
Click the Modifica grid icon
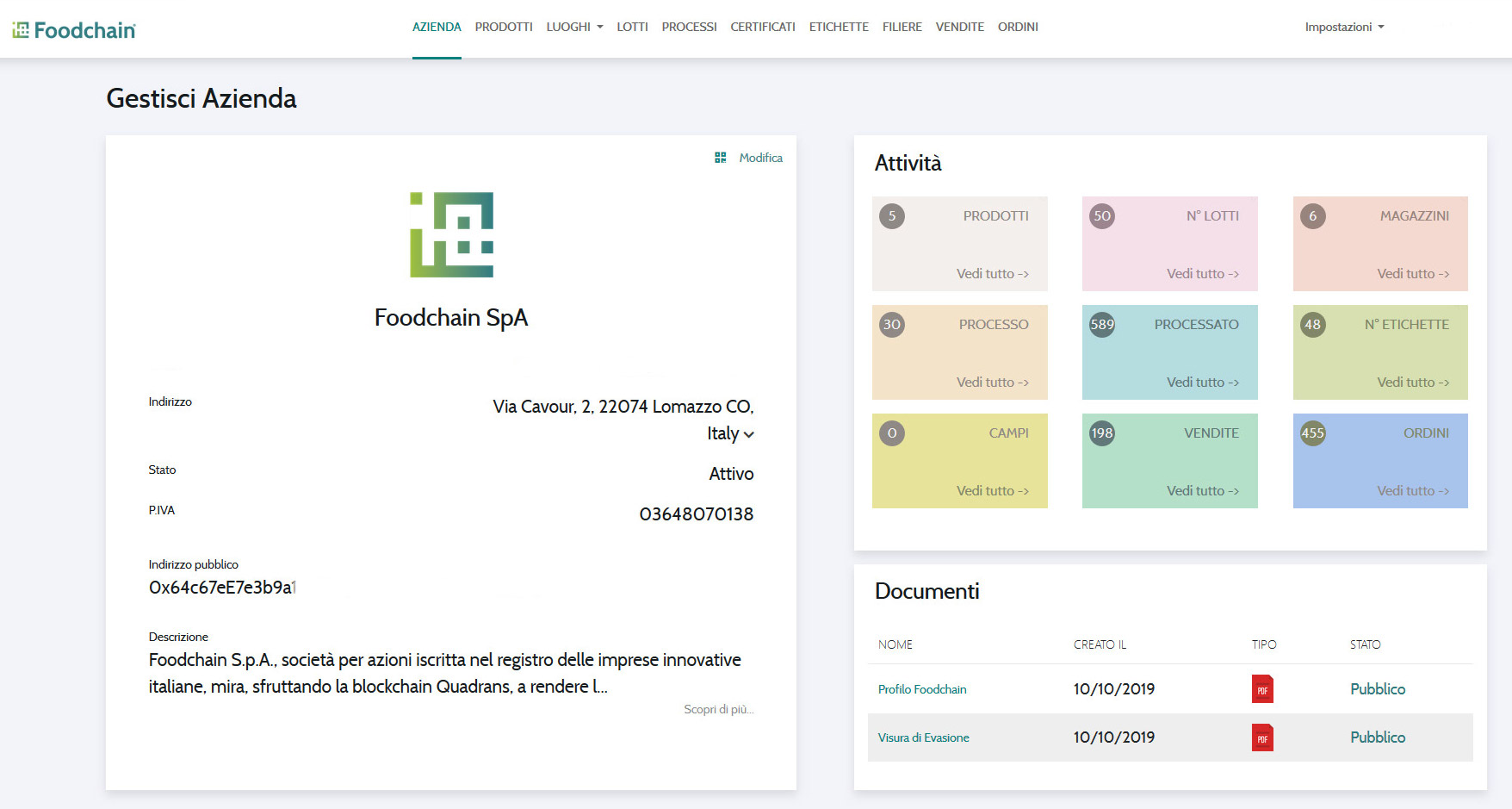coord(721,158)
